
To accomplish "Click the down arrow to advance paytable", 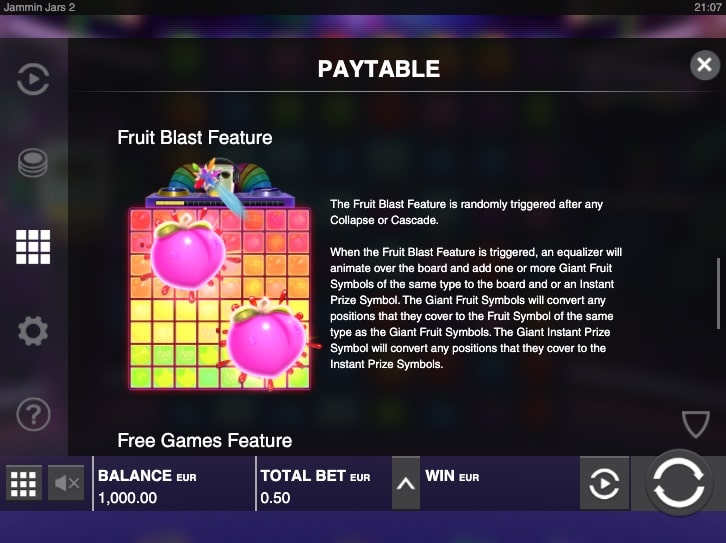I will click(x=695, y=424).
